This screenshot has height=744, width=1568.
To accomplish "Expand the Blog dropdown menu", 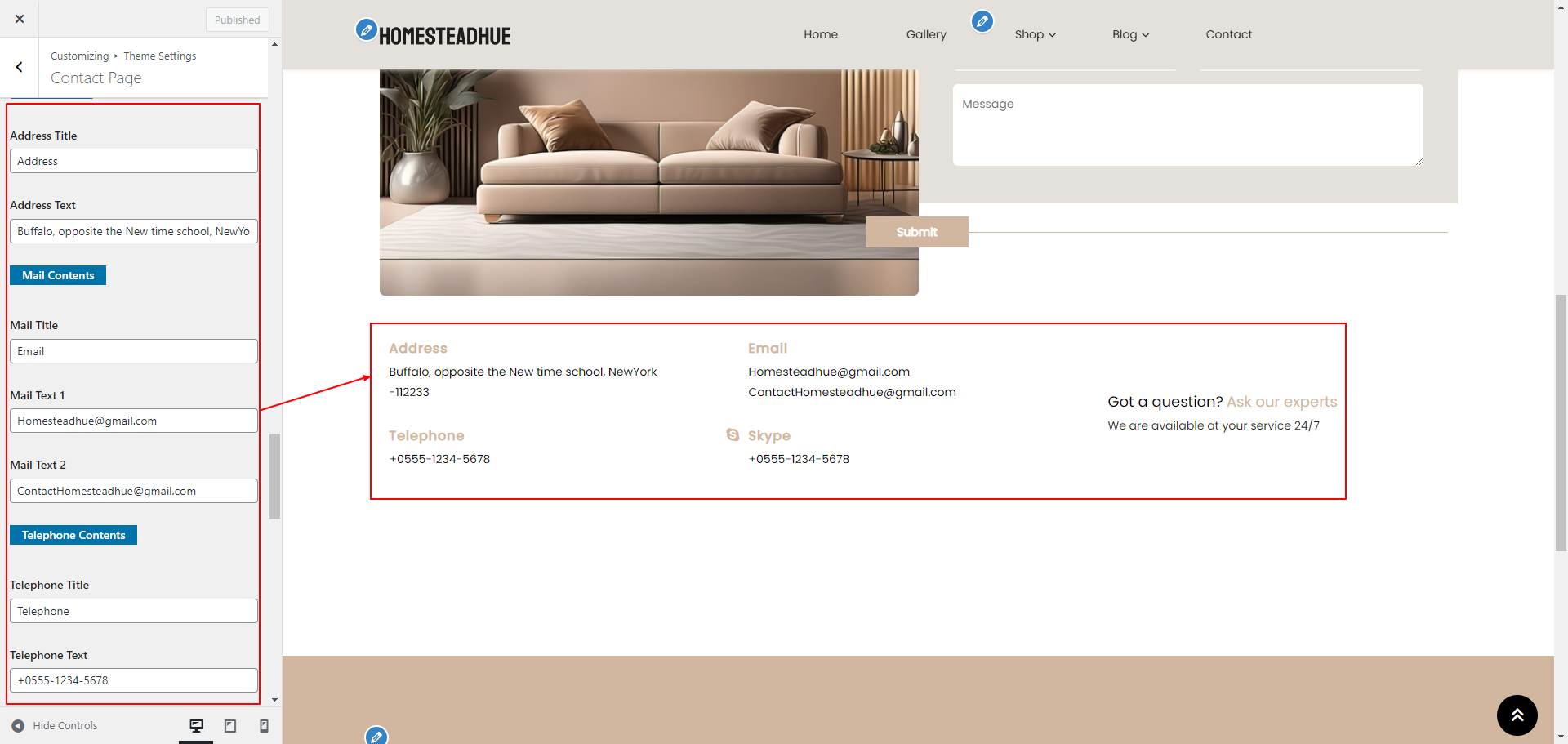I will pyautogui.click(x=1130, y=34).
